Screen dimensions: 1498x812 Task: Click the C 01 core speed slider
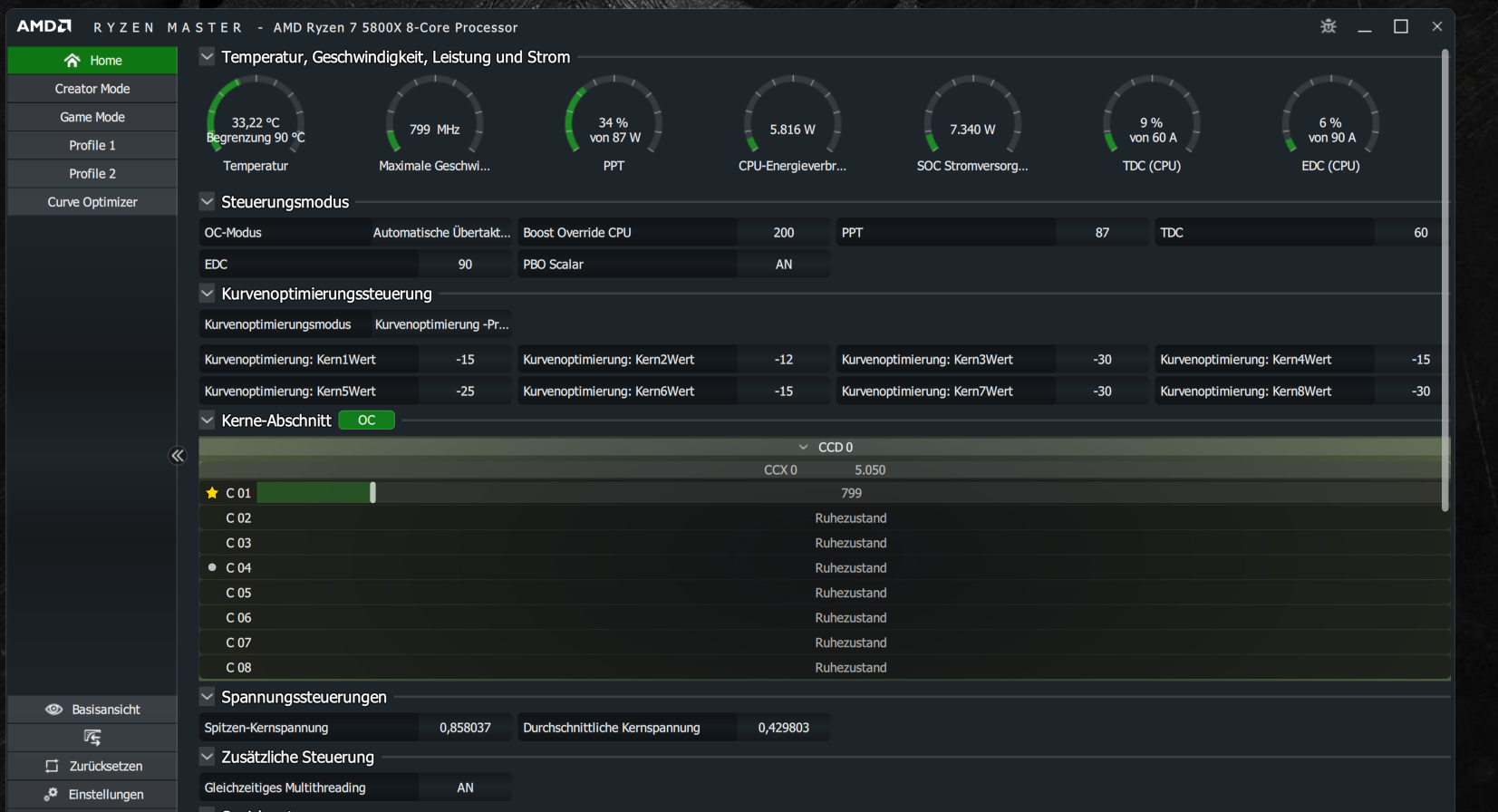[372, 492]
